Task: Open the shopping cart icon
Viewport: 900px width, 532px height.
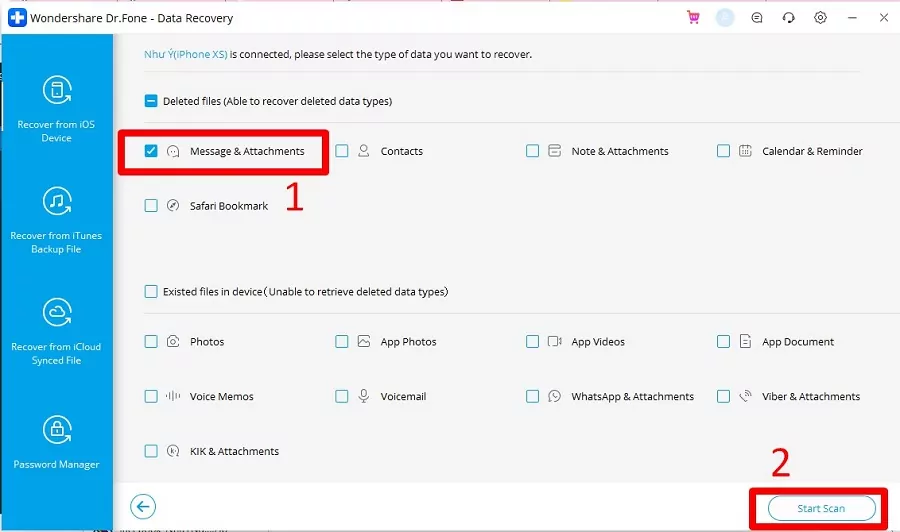Action: coord(693,17)
